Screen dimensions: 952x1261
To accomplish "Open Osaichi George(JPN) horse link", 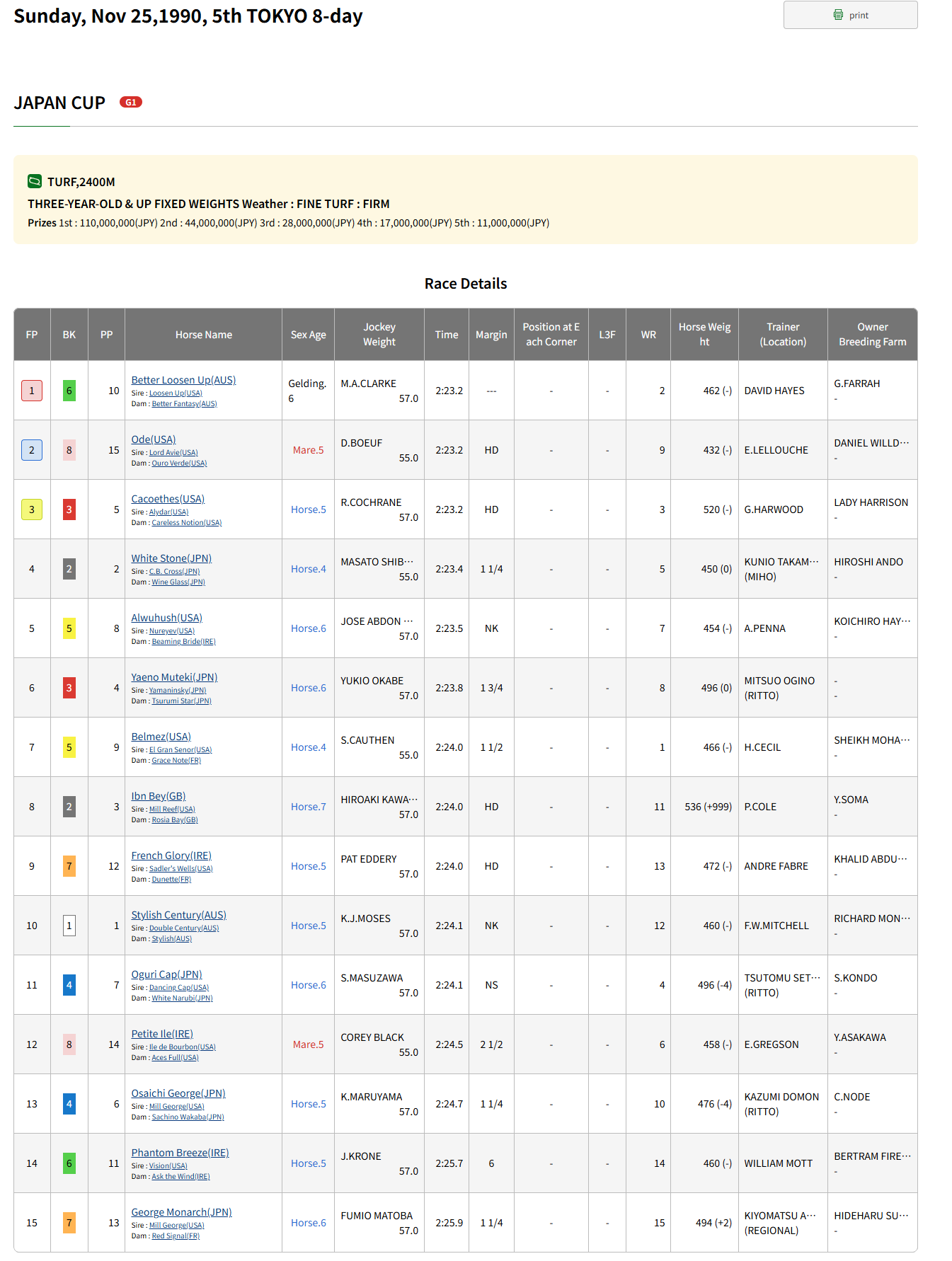I will click(x=178, y=1093).
